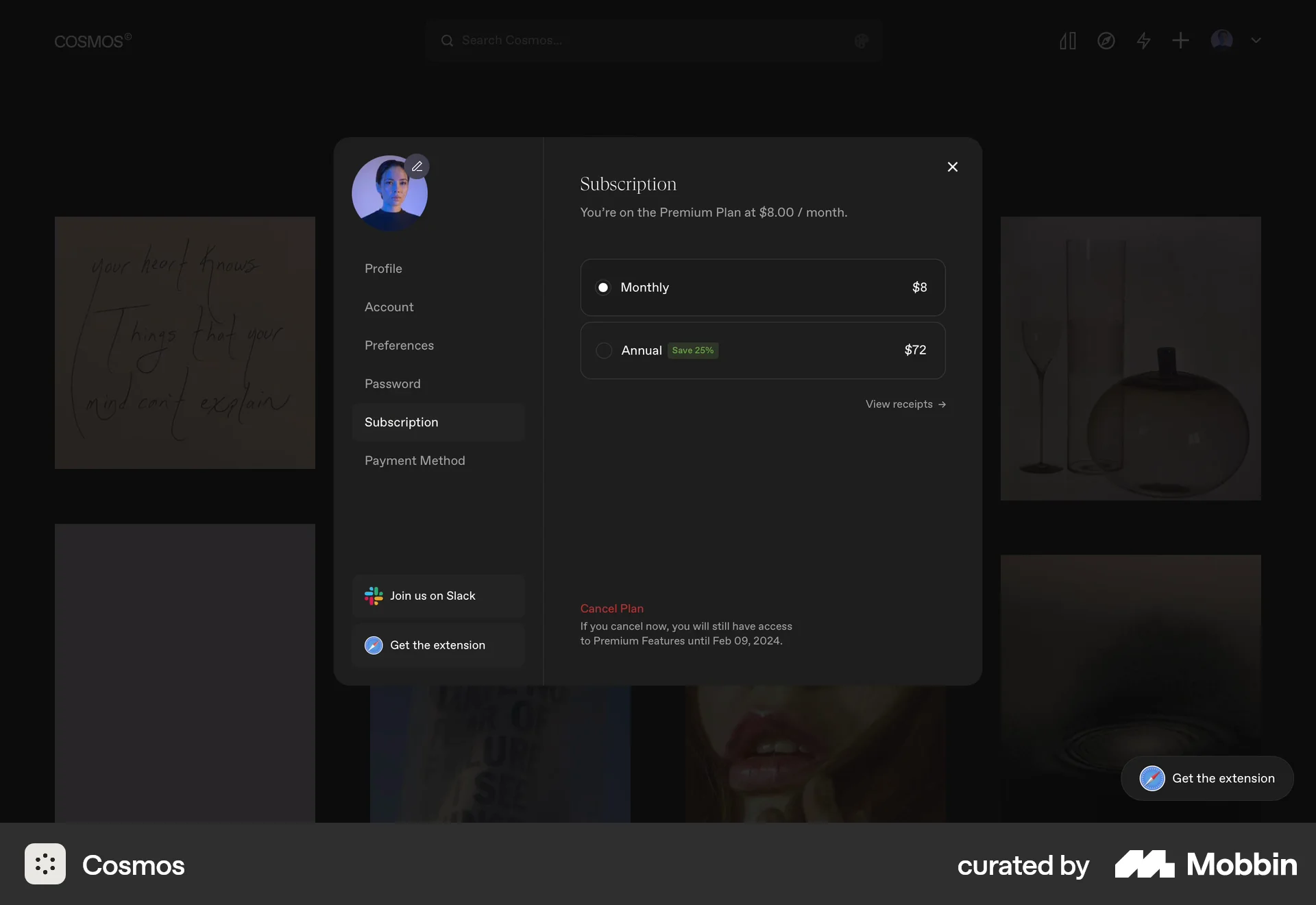Select the Monthly plan radio button
The width and height of the screenshot is (1316, 905).
click(x=603, y=287)
